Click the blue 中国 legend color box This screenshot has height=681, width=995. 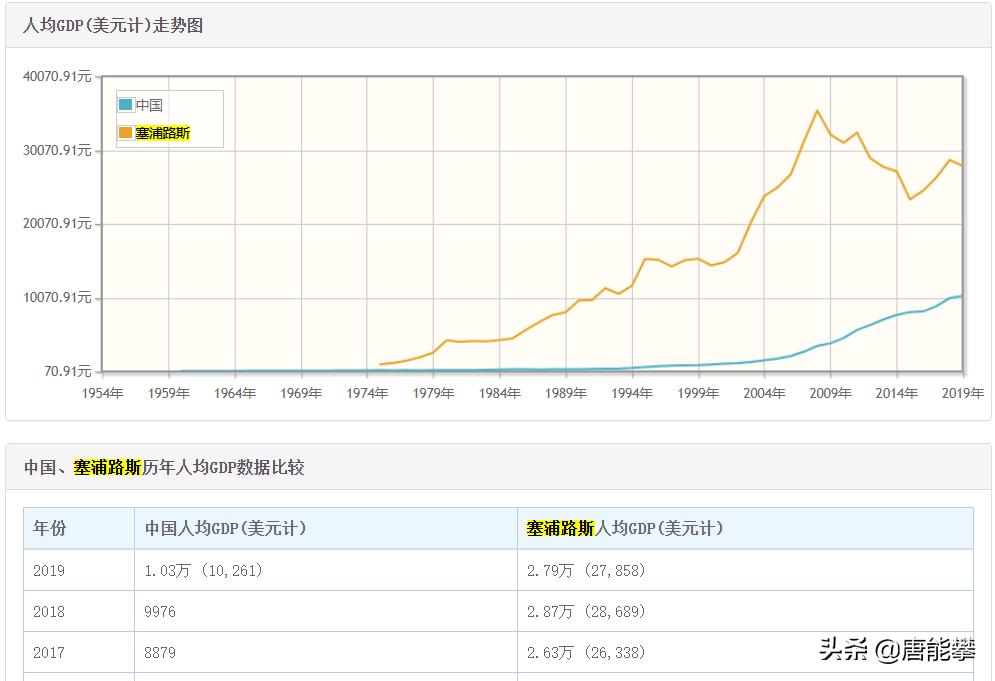click(x=126, y=105)
